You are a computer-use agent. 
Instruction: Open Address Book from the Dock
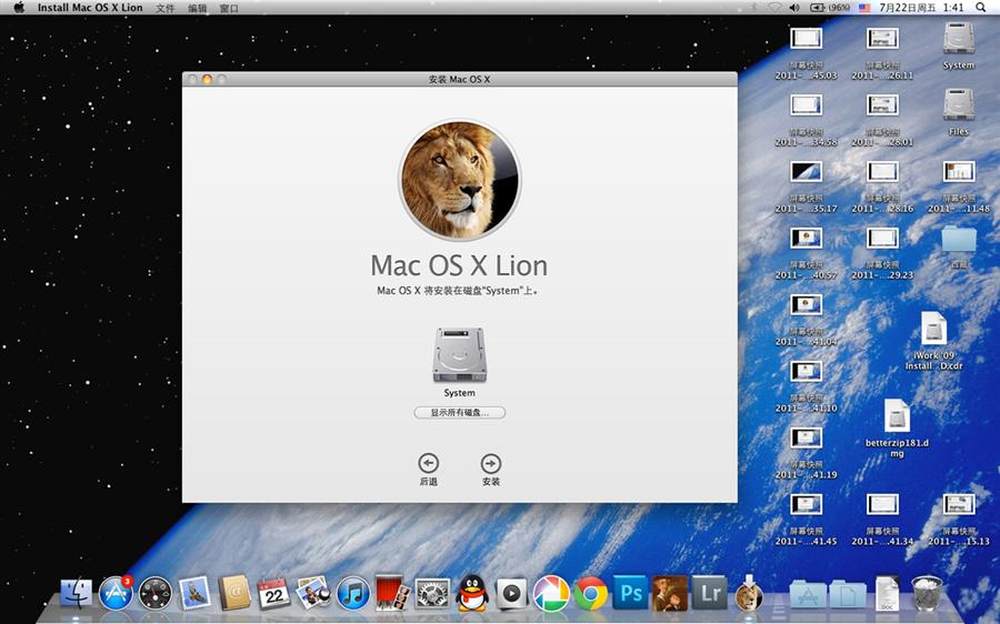[x=234, y=593]
